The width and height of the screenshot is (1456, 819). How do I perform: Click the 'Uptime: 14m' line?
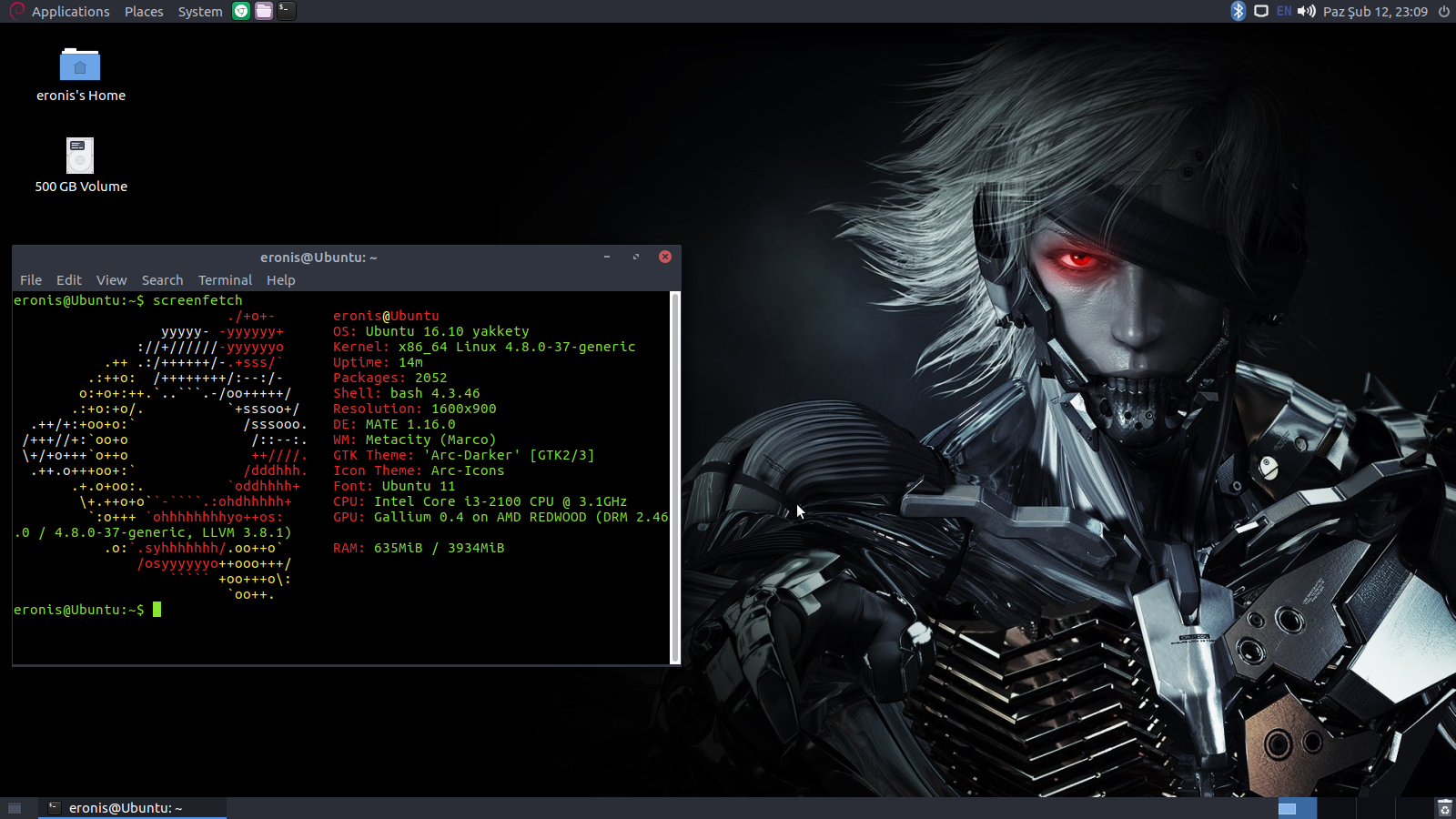click(378, 362)
